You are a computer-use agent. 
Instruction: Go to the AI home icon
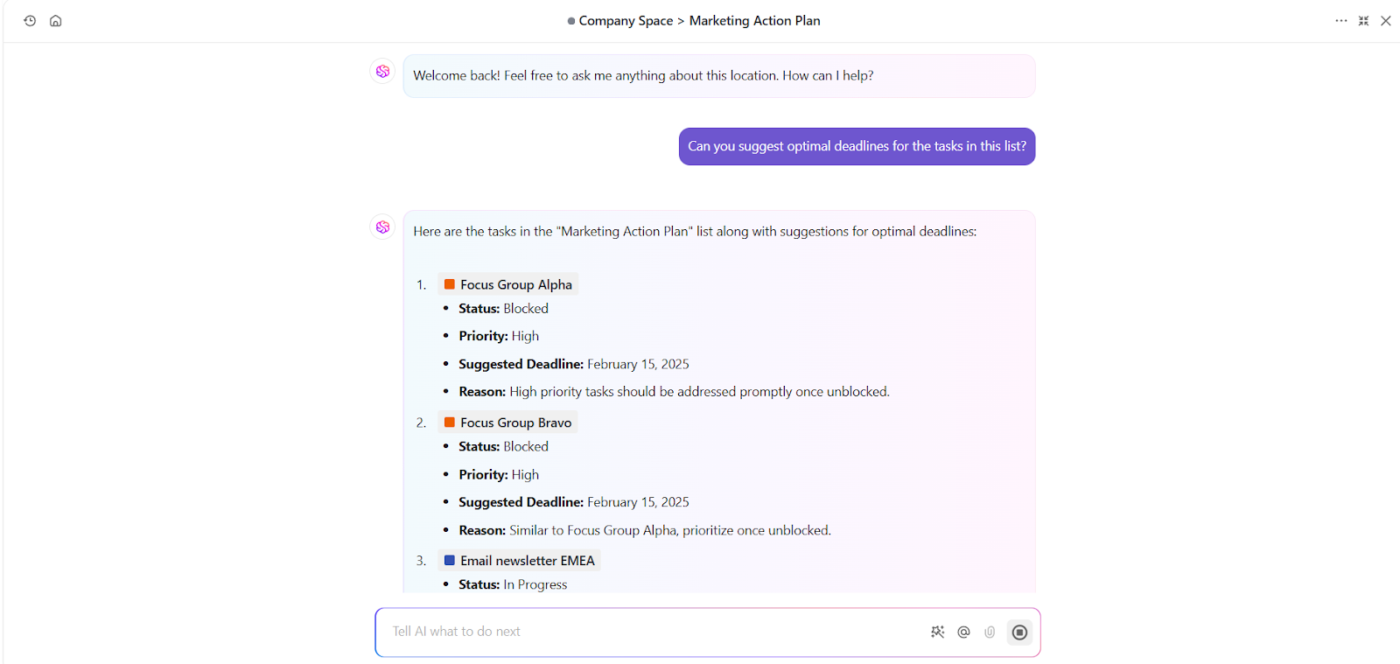56,21
